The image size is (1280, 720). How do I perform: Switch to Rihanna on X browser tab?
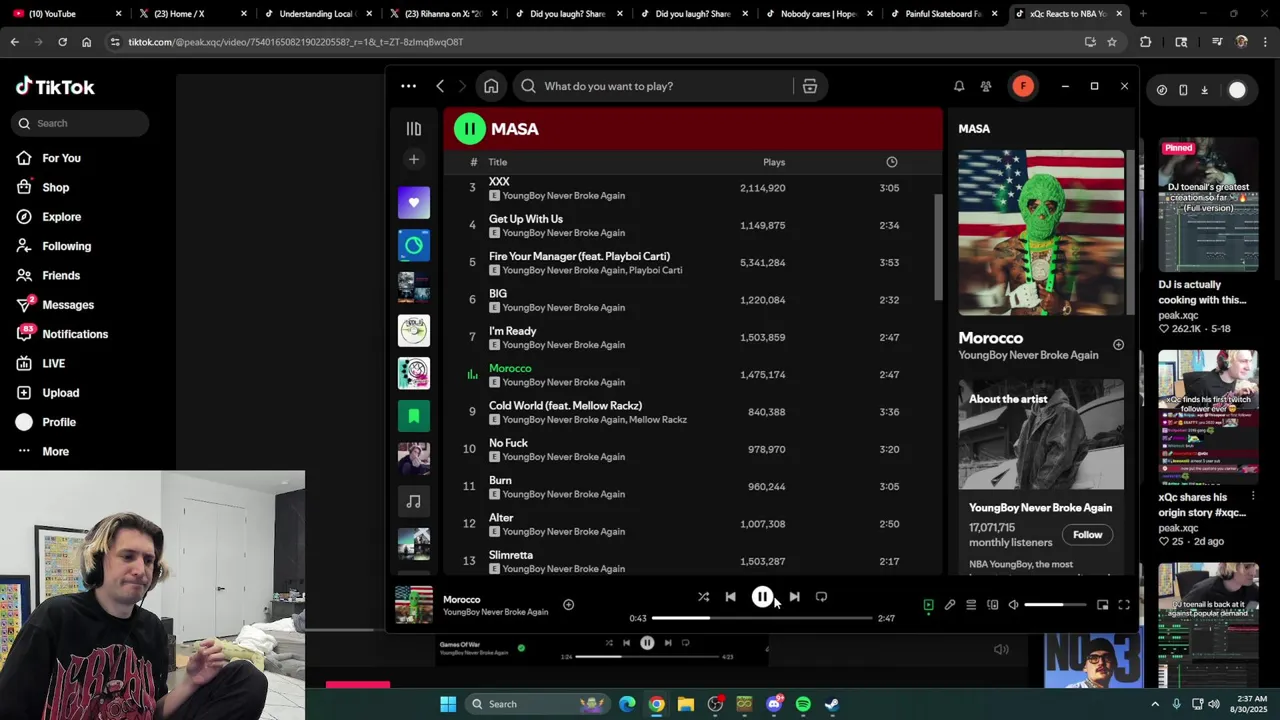[442, 14]
